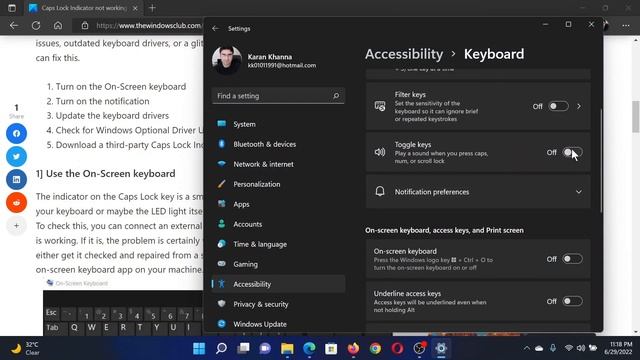The height and width of the screenshot is (360, 640).
Task: Open Privacy & security settings
Action: point(278,304)
